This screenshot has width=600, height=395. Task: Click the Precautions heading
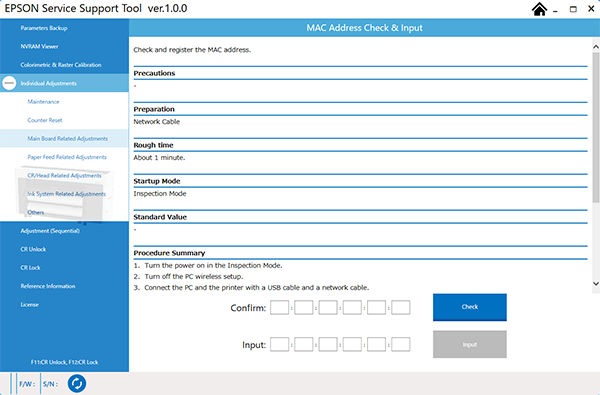click(x=154, y=73)
